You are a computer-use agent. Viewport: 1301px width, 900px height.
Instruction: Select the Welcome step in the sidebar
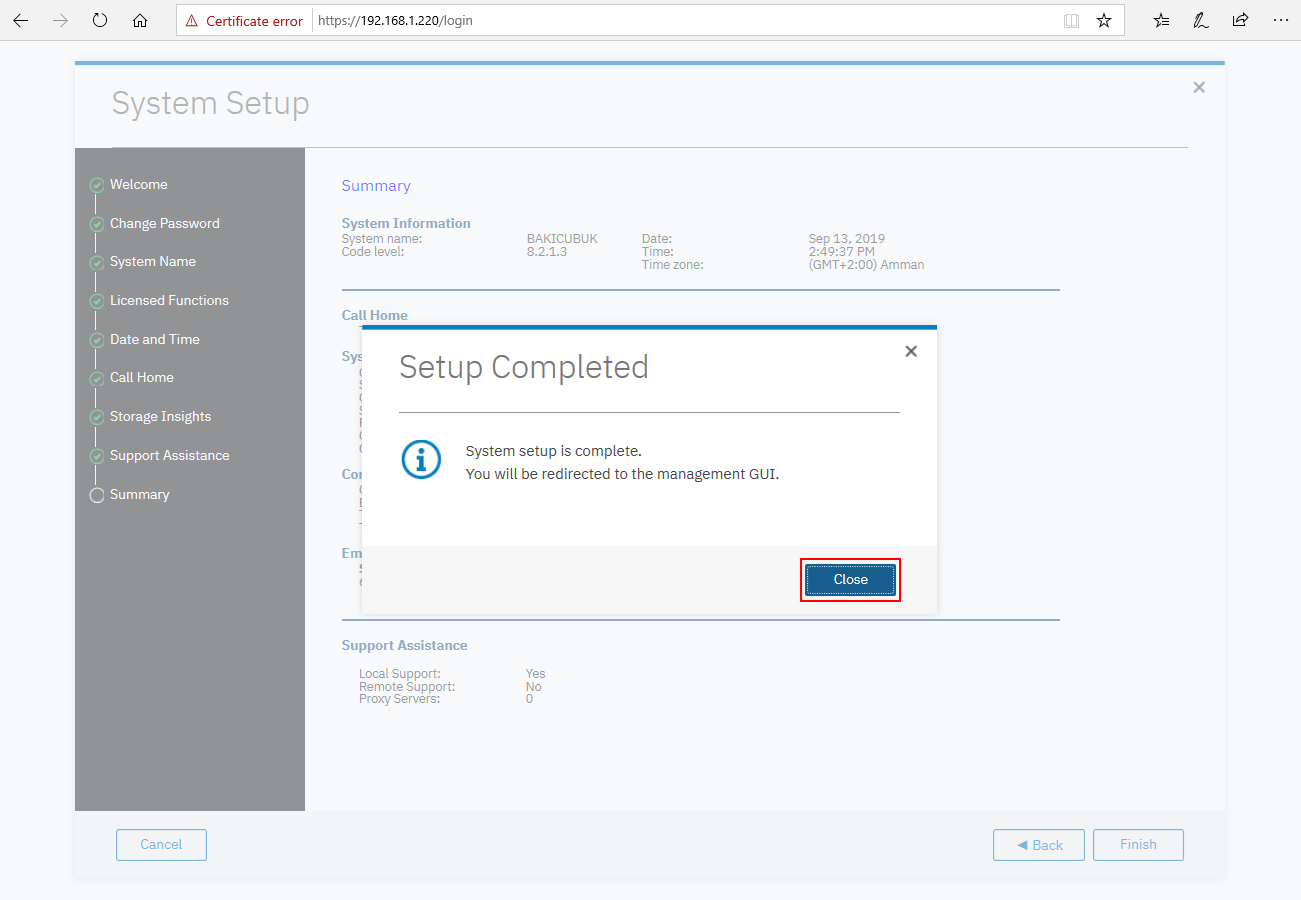click(139, 185)
